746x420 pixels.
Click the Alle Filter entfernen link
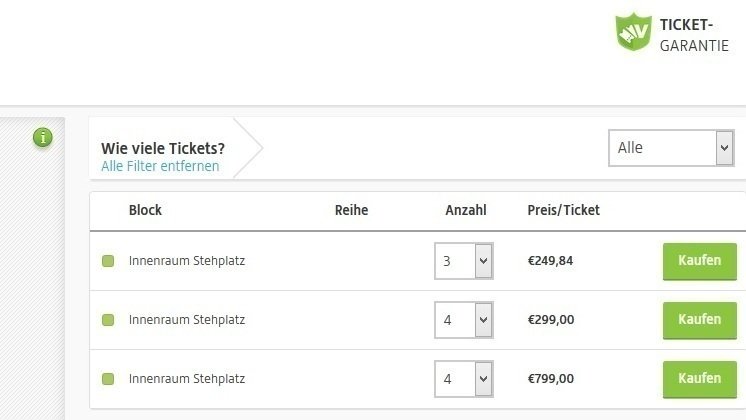(x=160, y=166)
